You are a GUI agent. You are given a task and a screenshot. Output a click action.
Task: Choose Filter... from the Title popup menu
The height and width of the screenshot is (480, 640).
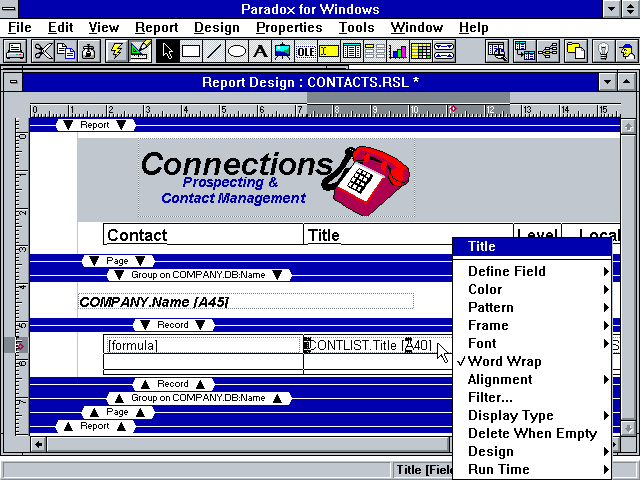[531, 397]
